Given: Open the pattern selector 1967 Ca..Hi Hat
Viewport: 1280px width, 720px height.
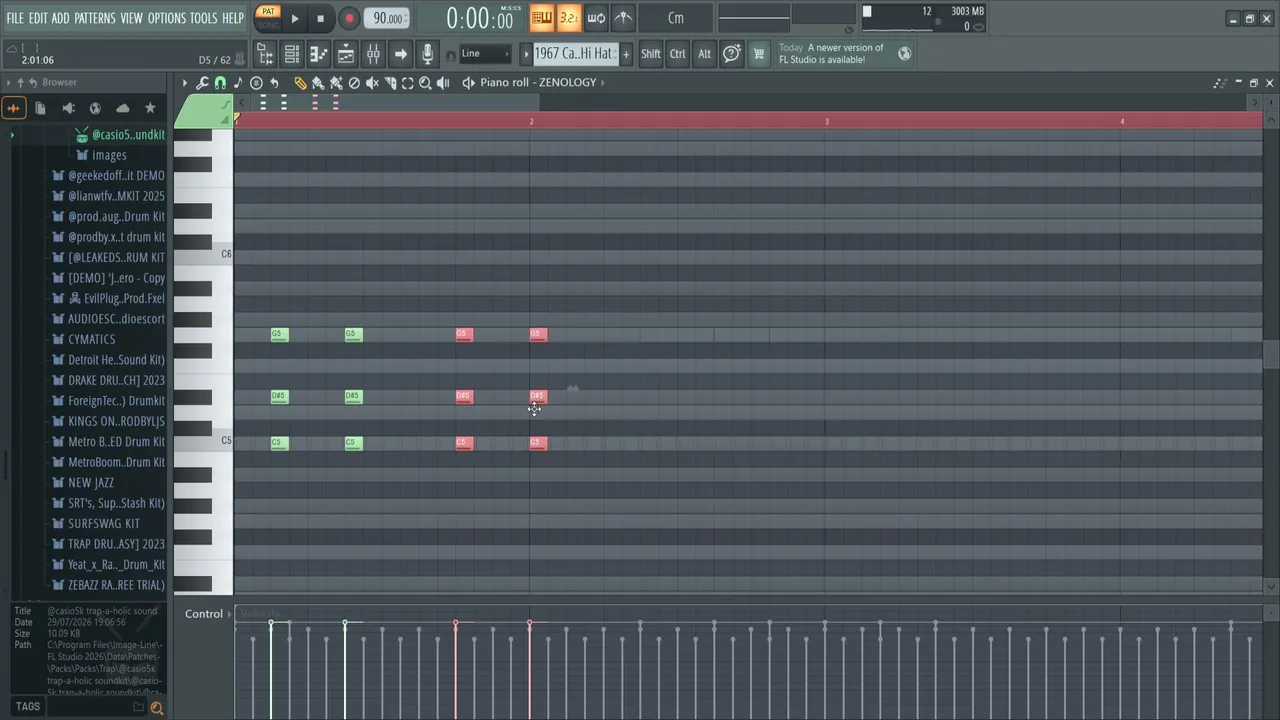Looking at the screenshot, I should coord(575,54).
